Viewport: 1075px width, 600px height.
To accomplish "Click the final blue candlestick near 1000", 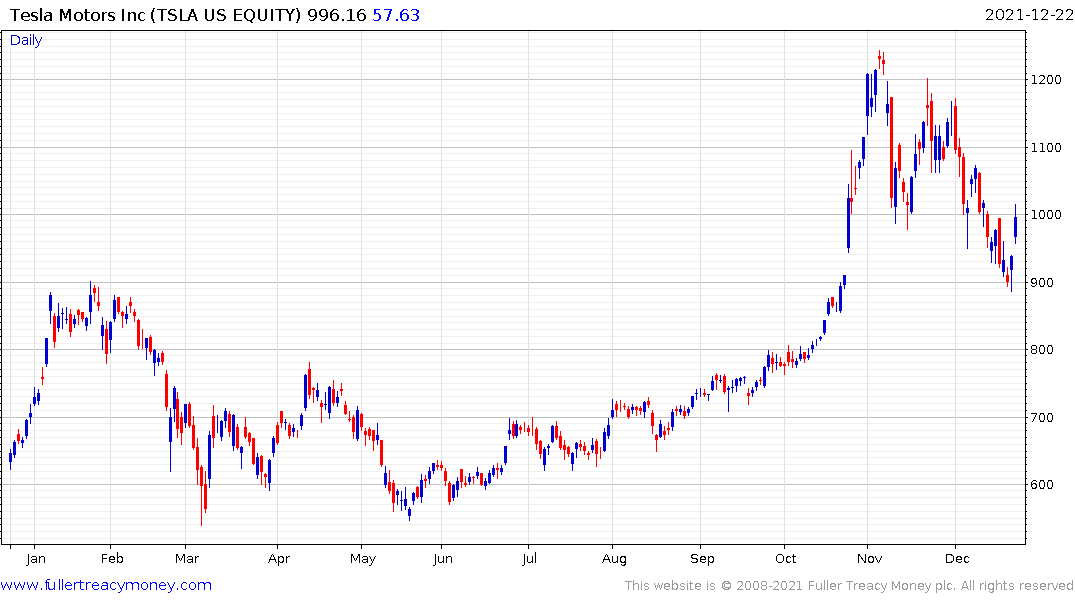I will pyautogui.click(x=1015, y=225).
